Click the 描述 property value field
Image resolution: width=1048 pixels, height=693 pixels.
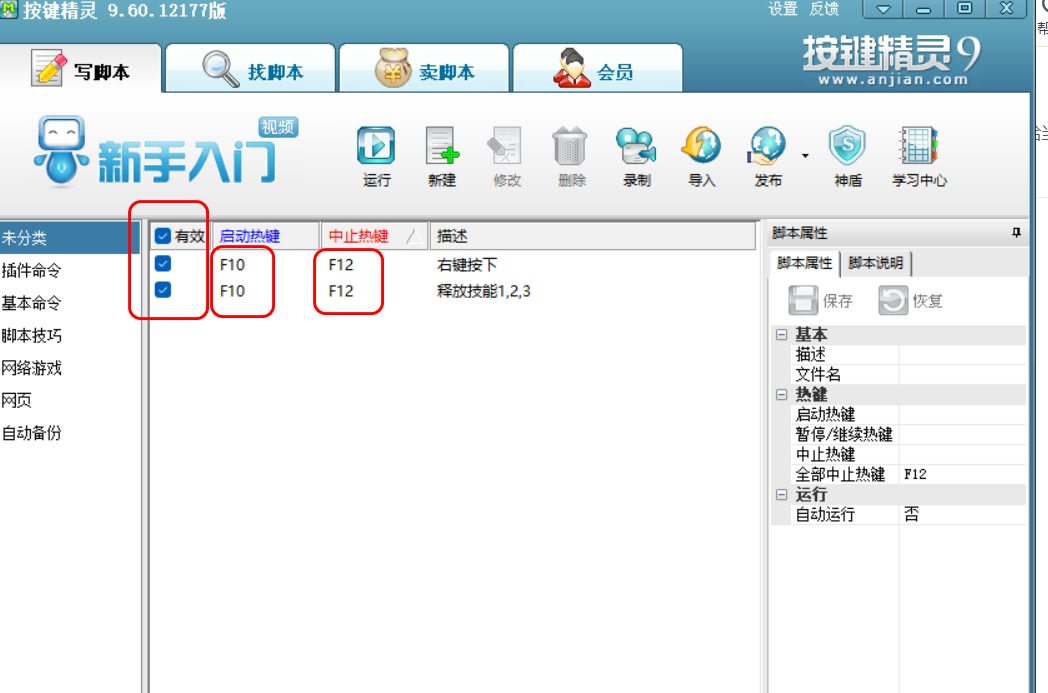tap(962, 354)
